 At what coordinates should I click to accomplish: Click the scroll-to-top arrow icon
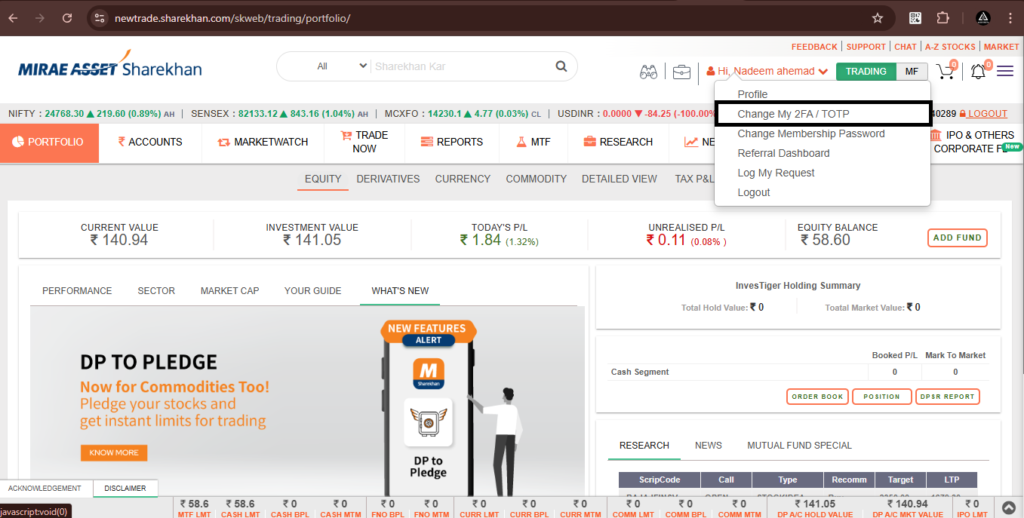coord(1008,508)
